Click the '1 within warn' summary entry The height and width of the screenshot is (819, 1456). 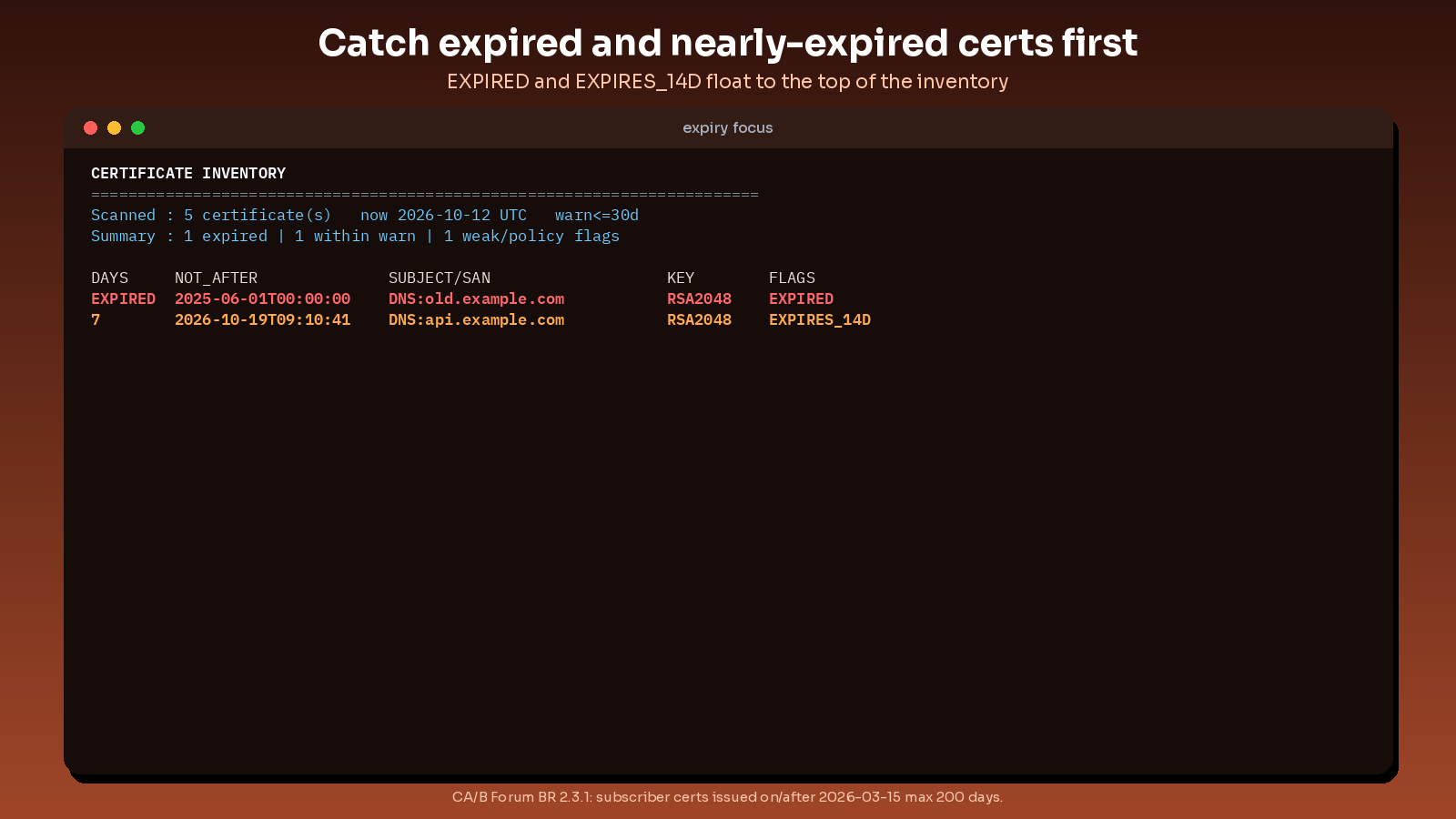(355, 236)
